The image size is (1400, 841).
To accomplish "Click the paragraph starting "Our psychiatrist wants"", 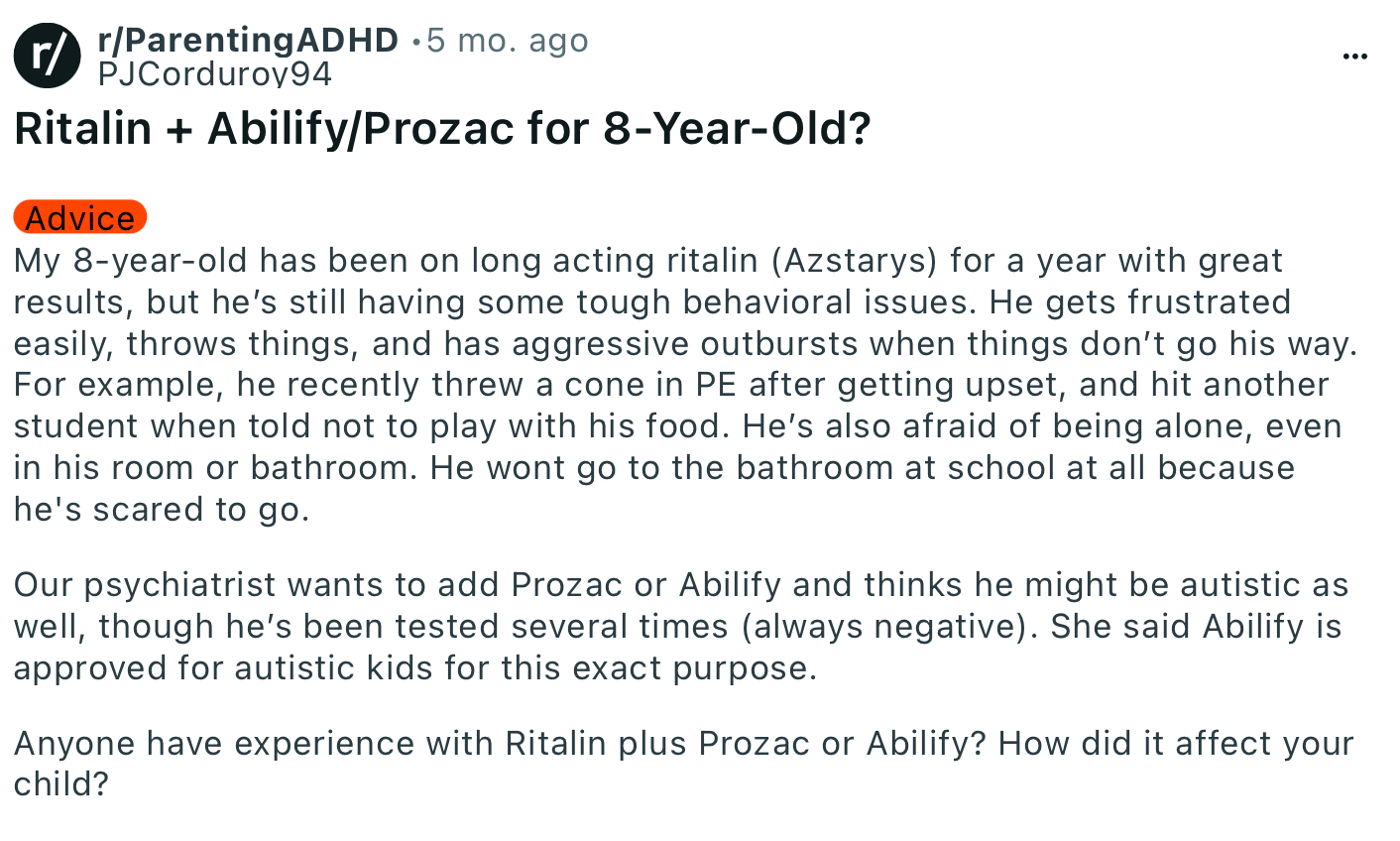I will (681, 626).
